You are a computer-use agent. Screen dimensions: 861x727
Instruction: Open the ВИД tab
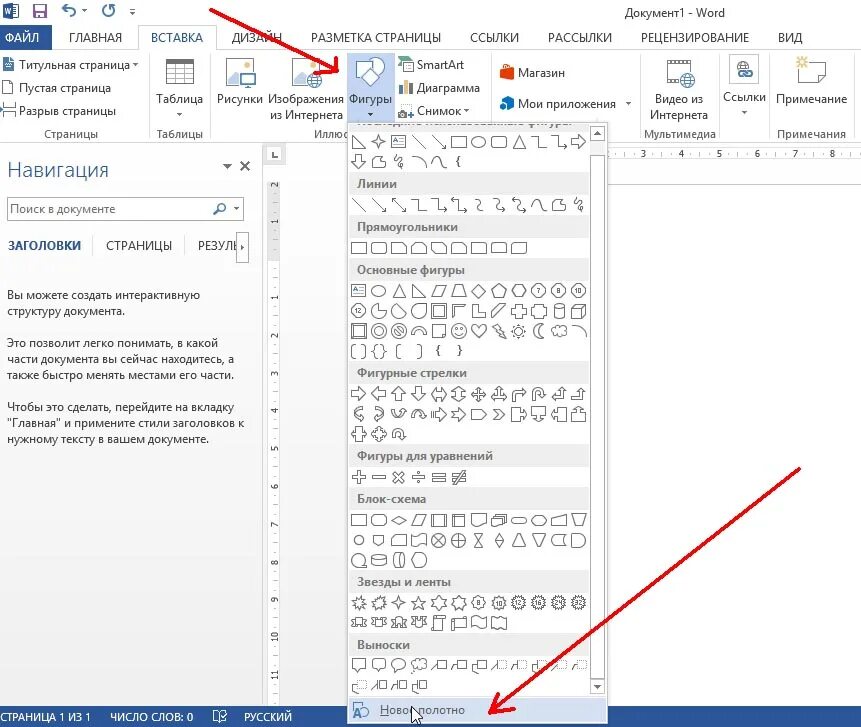pos(790,38)
